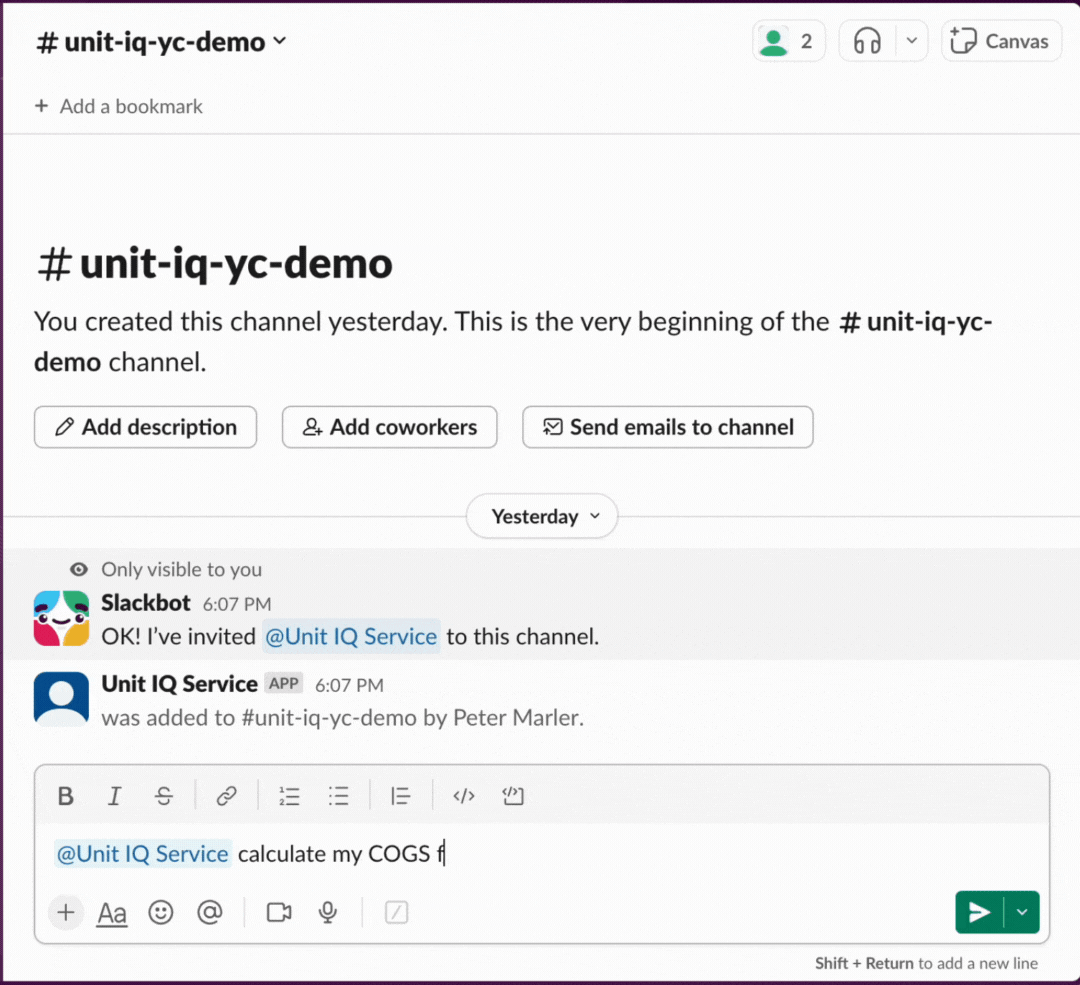This screenshot has width=1080, height=985.
Task: Apply inline code formatting
Action: 463,796
